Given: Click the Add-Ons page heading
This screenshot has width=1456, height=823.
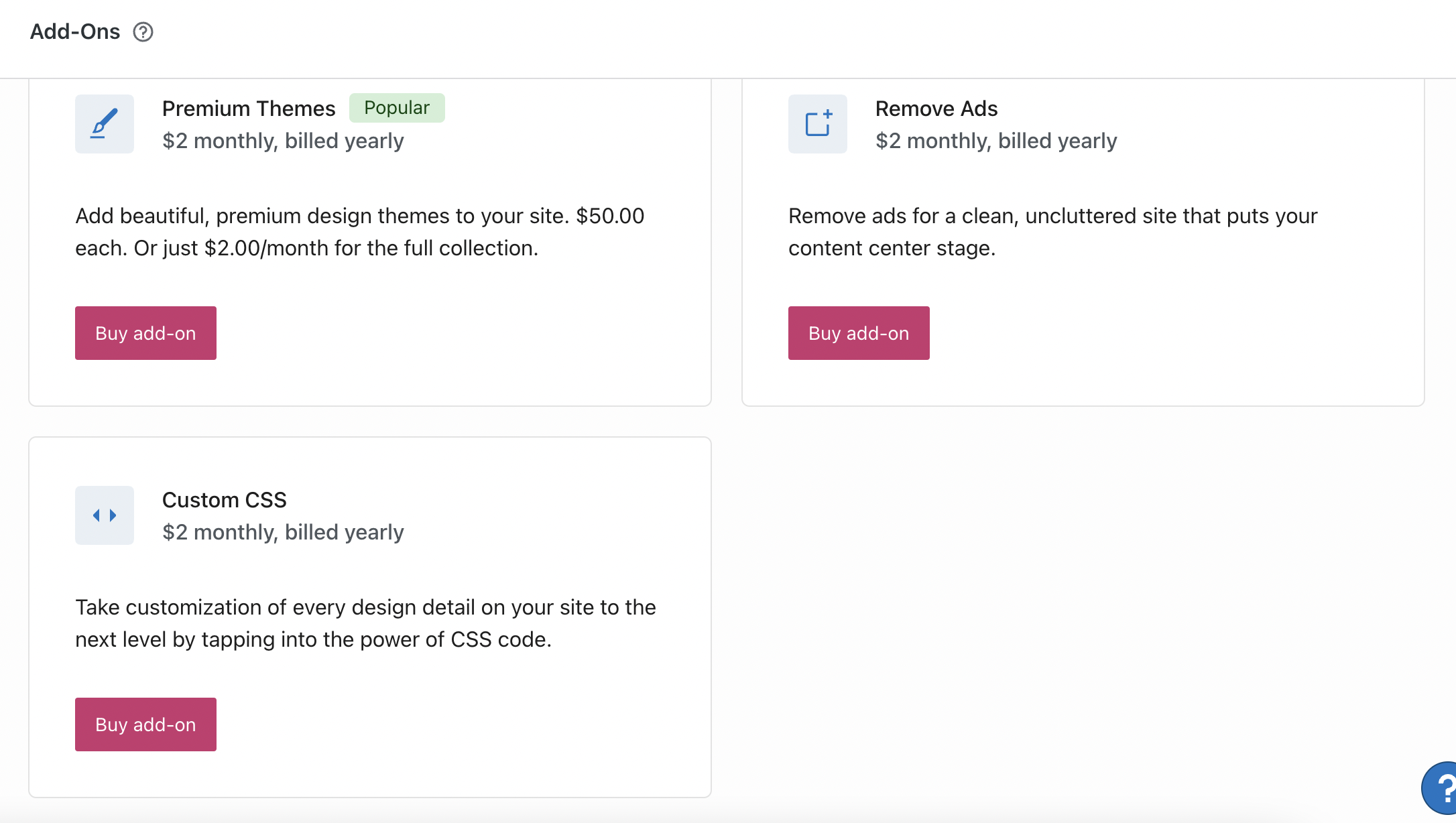Looking at the screenshot, I should pyautogui.click(x=75, y=32).
